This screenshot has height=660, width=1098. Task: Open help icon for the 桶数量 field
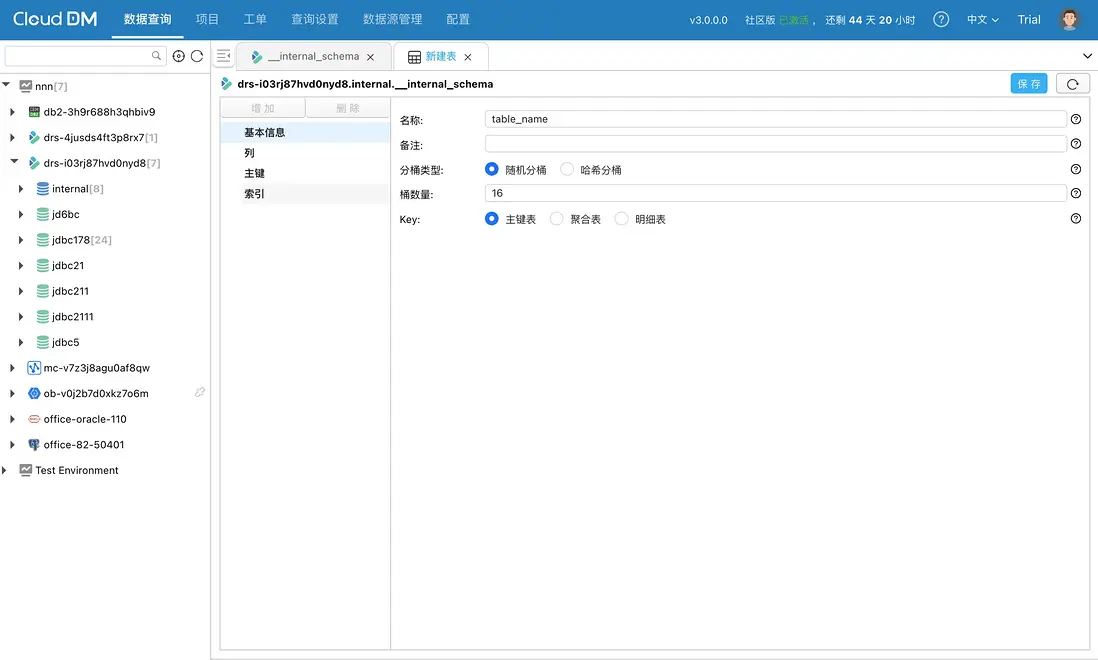click(1076, 194)
